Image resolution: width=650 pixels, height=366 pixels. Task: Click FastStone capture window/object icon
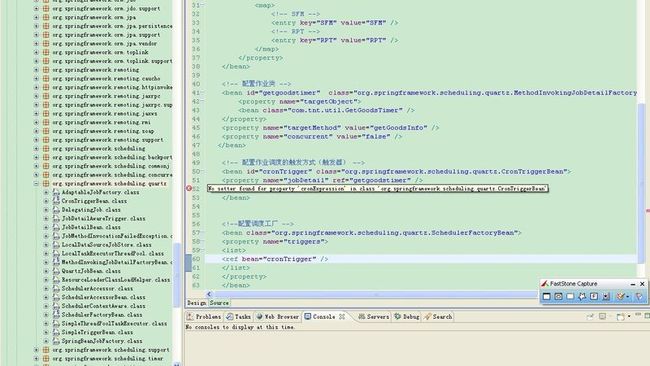[x=558, y=296]
